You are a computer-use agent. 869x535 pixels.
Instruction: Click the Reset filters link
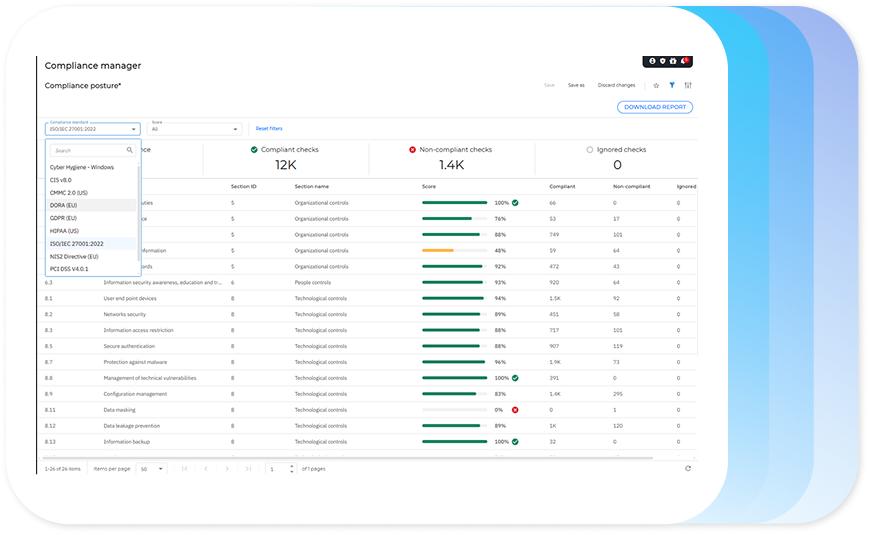[269, 129]
